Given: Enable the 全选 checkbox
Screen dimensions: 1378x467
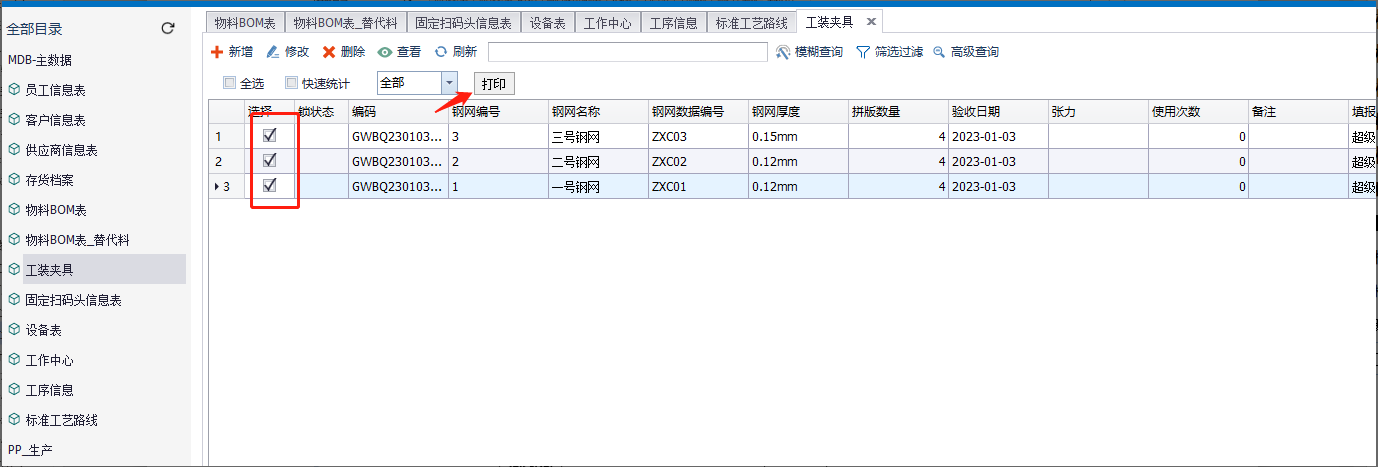Looking at the screenshot, I should click(229, 83).
